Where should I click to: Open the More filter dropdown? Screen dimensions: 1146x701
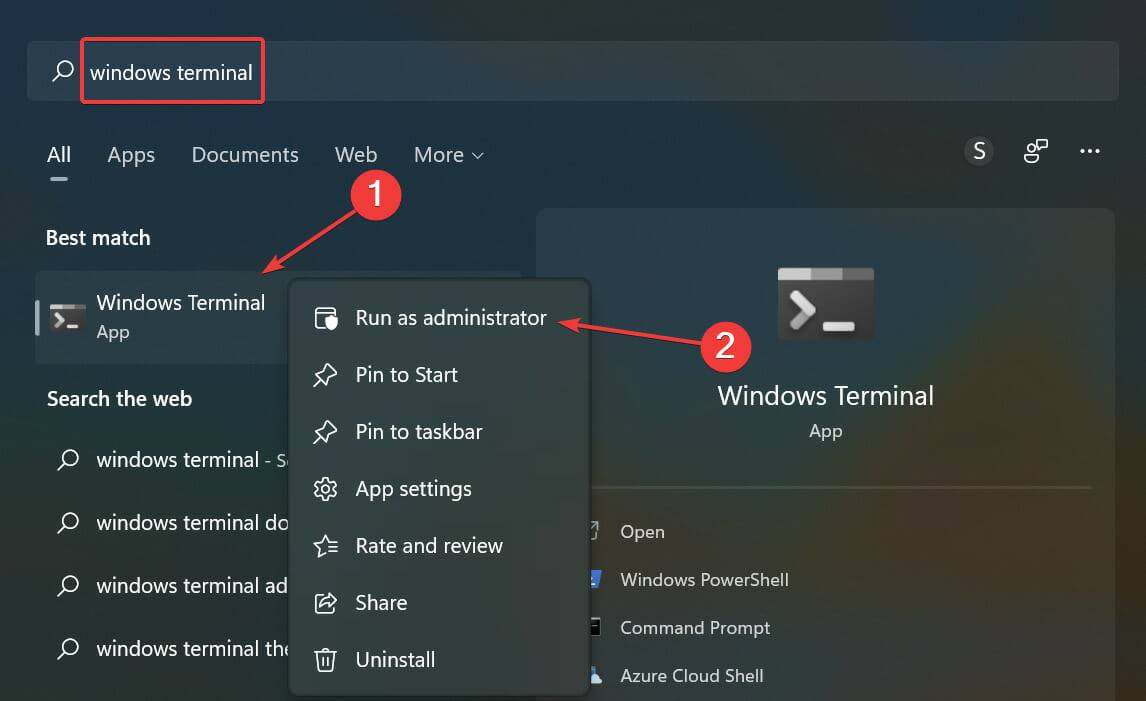pos(447,155)
